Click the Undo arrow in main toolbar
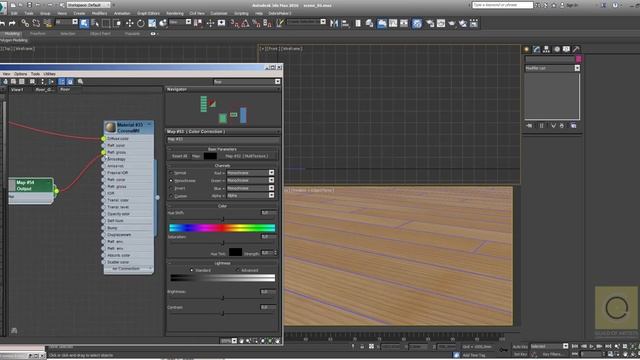 [x=2, y=23]
